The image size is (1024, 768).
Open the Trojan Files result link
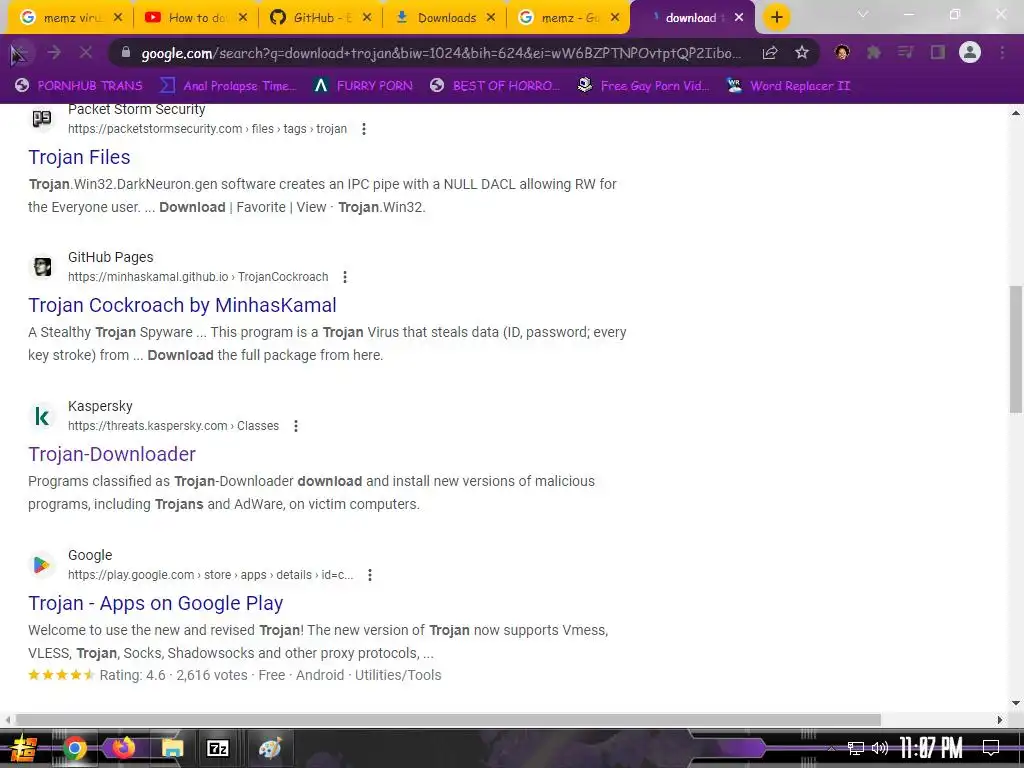79,157
